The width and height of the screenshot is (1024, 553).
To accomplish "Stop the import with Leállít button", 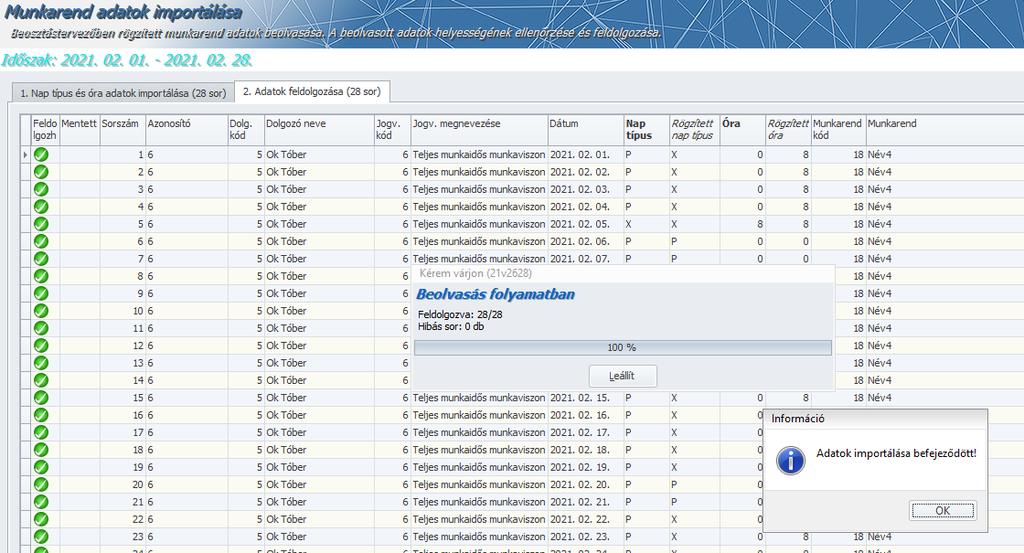I will coord(622,376).
